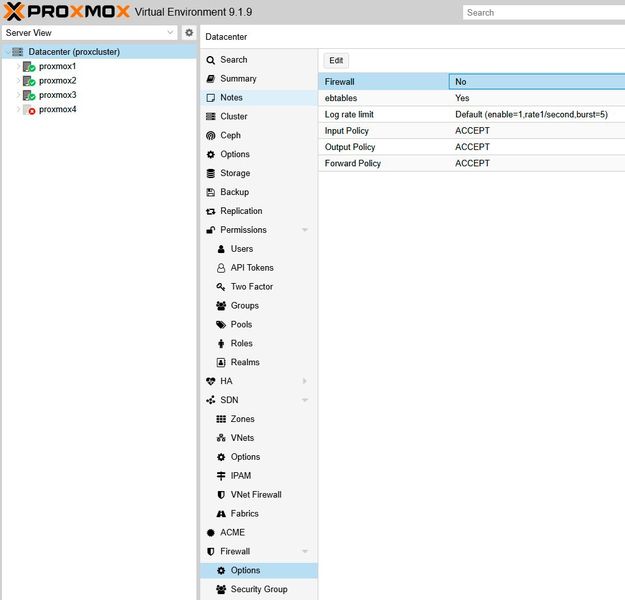The width and height of the screenshot is (625, 600).
Task: Click the grid icon for Zones
Action: (x=221, y=419)
